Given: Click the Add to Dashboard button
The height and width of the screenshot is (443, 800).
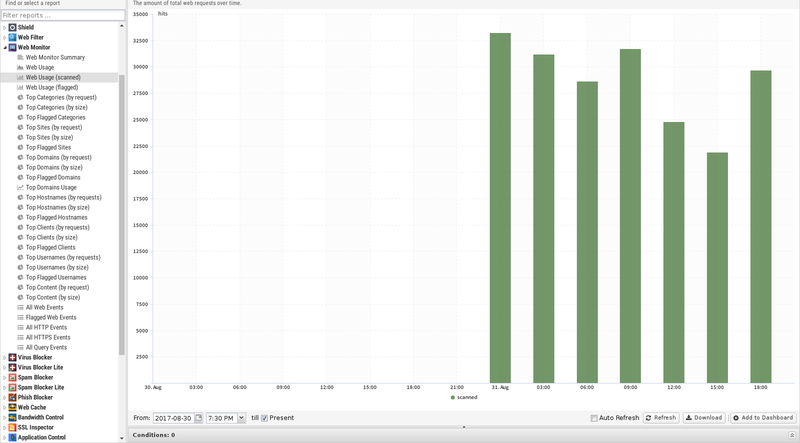Looking at the screenshot, I should click(763, 417).
